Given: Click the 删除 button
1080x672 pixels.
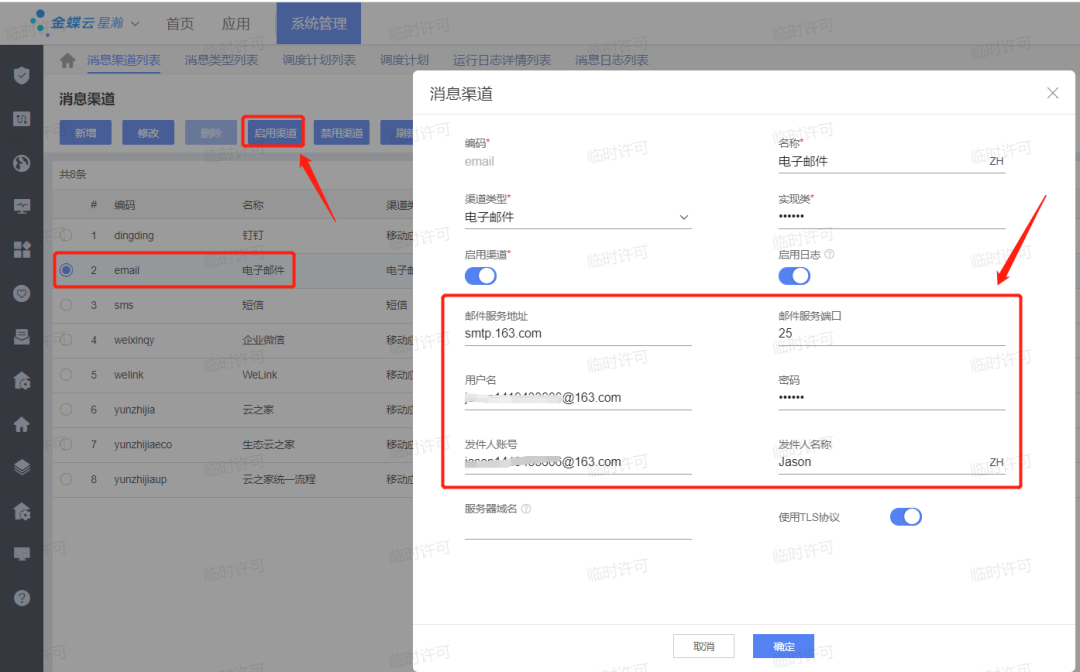Looking at the screenshot, I should tap(211, 133).
